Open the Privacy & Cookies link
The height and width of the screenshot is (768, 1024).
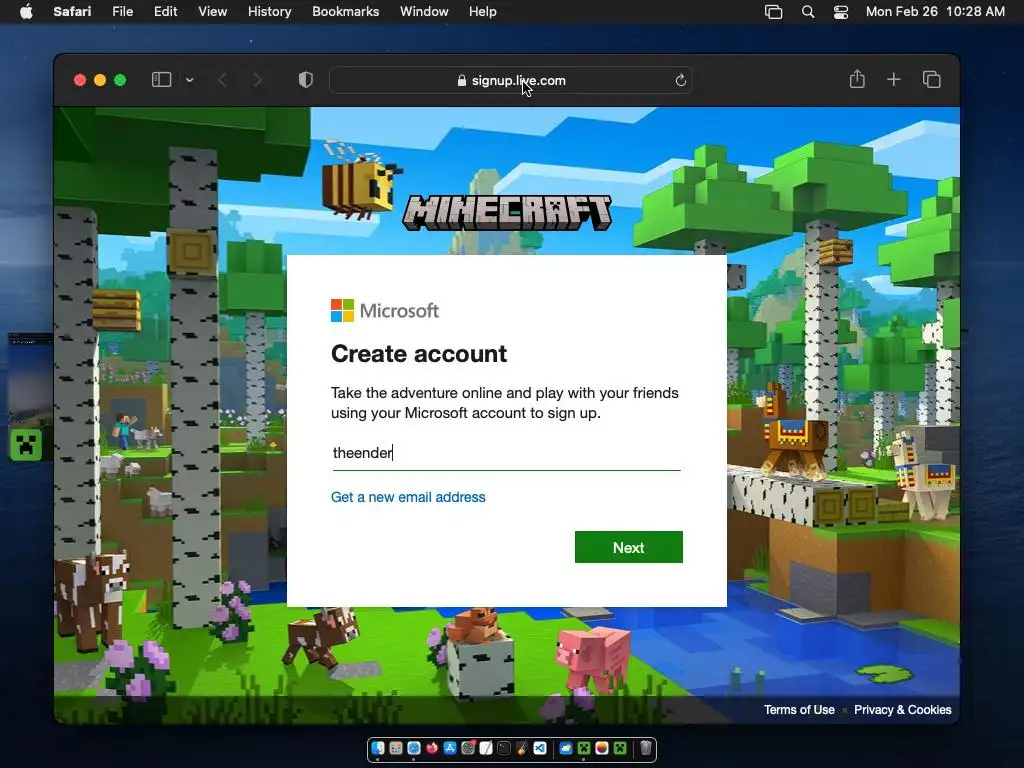pos(903,710)
